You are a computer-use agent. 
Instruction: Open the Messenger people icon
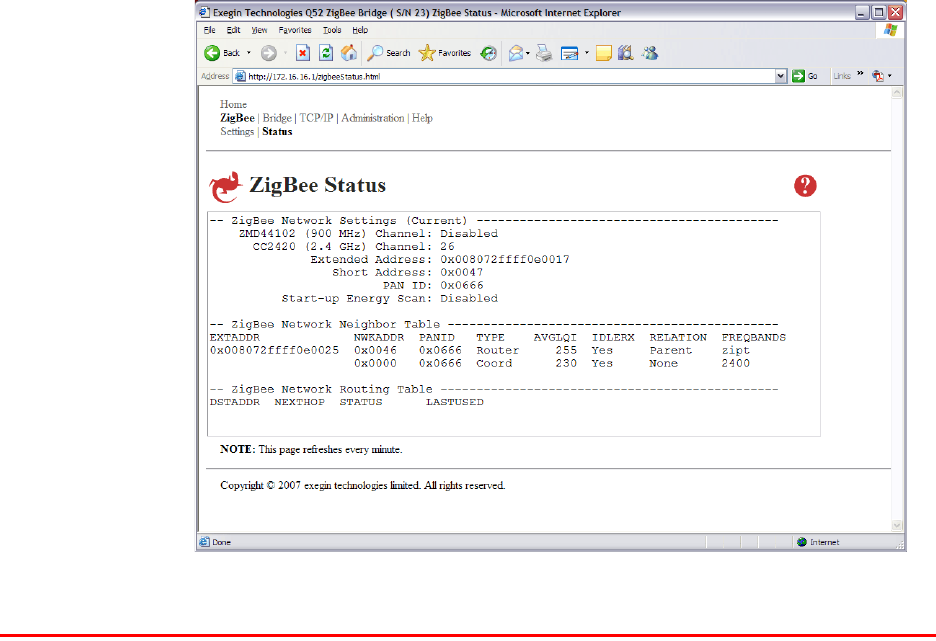tap(650, 53)
